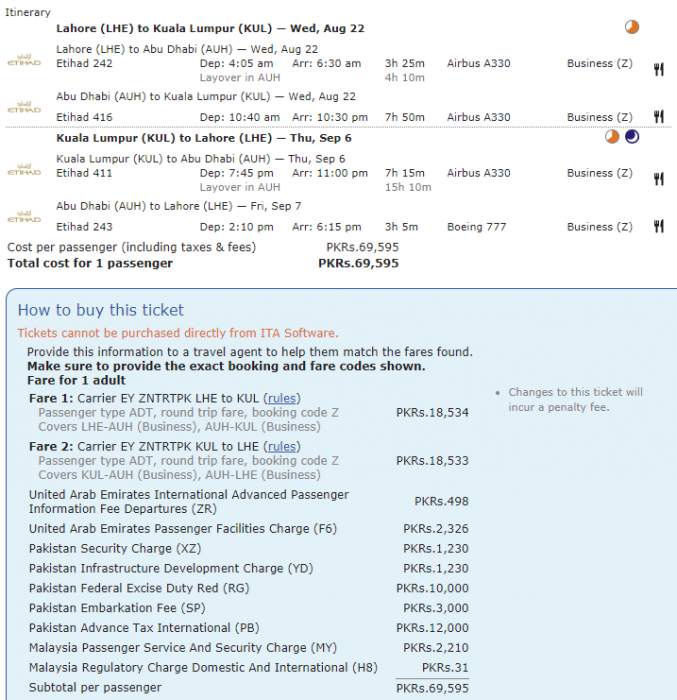
Task: Click the meal icon on the Etihad 411 row
Action: (x=659, y=178)
